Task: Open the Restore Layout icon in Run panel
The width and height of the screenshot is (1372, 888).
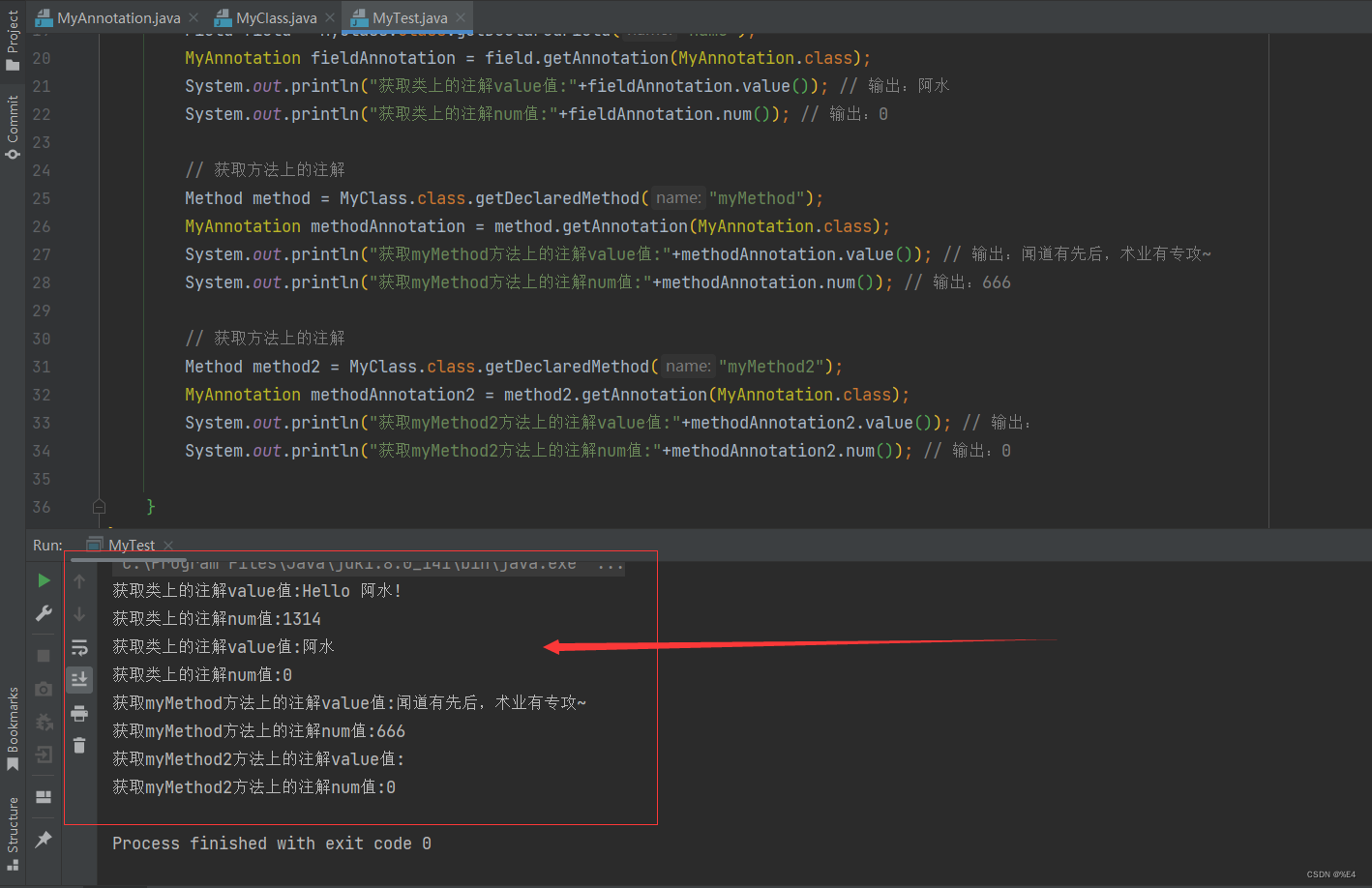Action: tap(44, 797)
